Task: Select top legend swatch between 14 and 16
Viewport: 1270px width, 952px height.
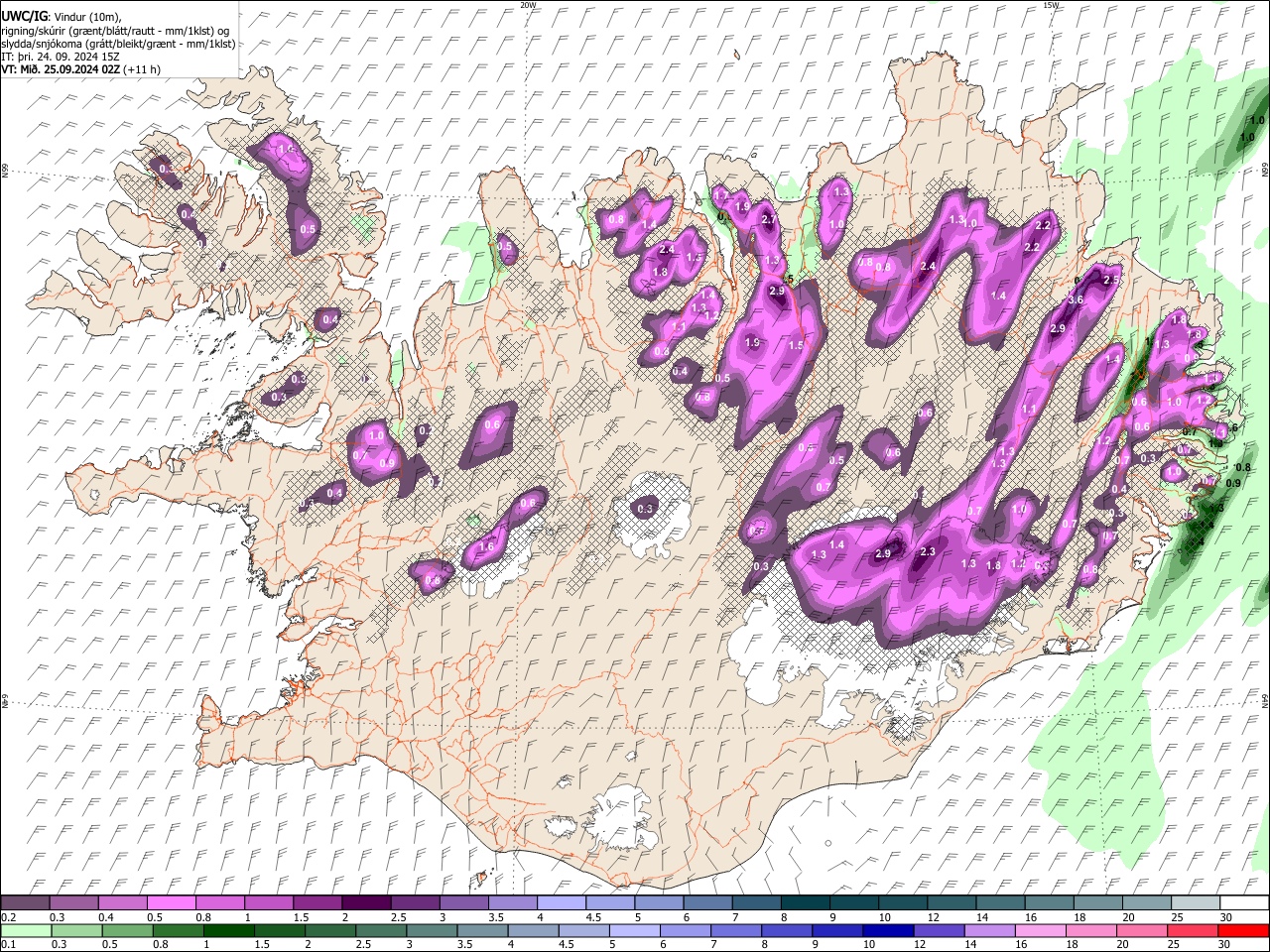Action: point(999,903)
